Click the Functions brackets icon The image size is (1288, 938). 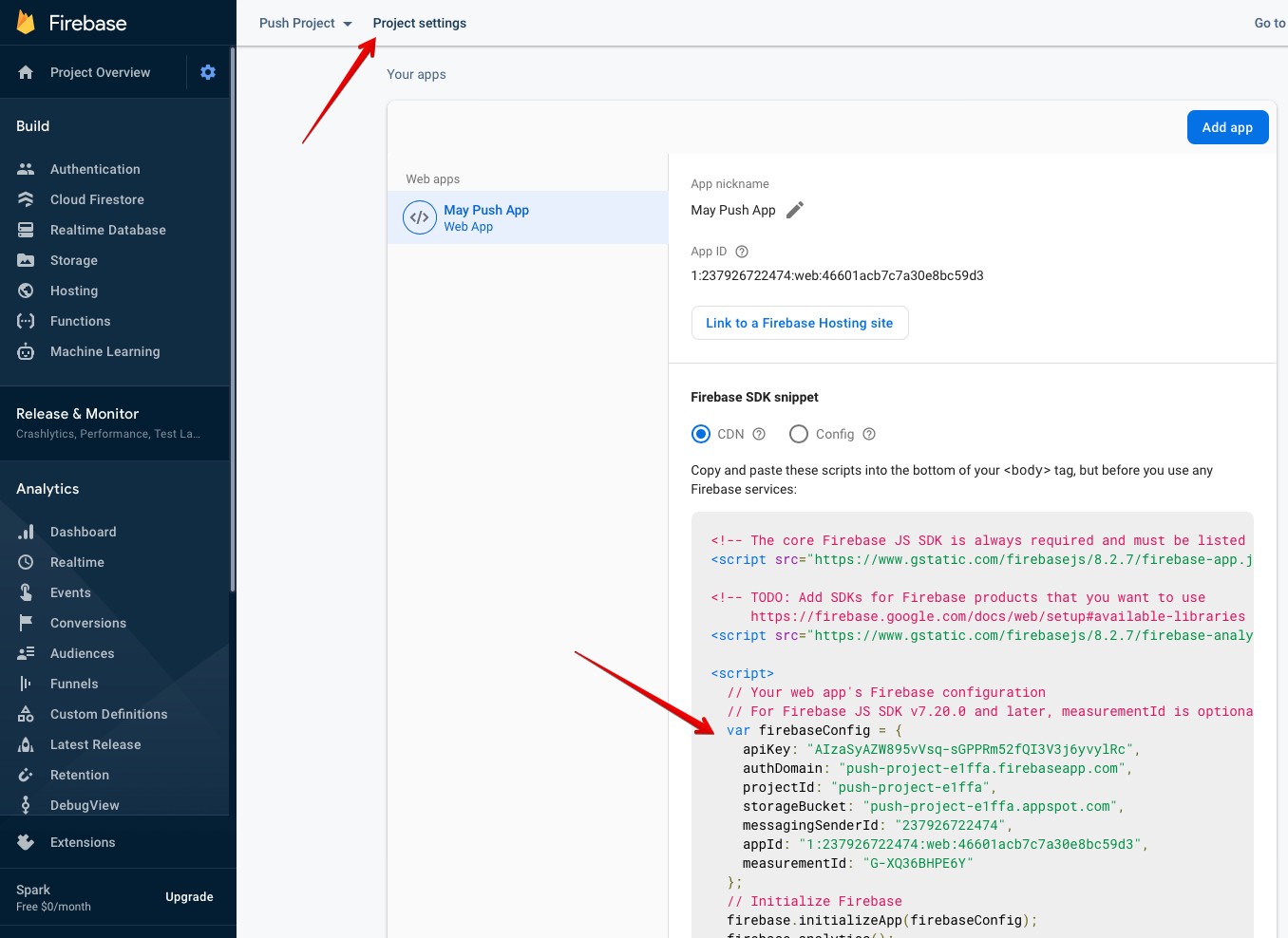pyautogui.click(x=26, y=321)
